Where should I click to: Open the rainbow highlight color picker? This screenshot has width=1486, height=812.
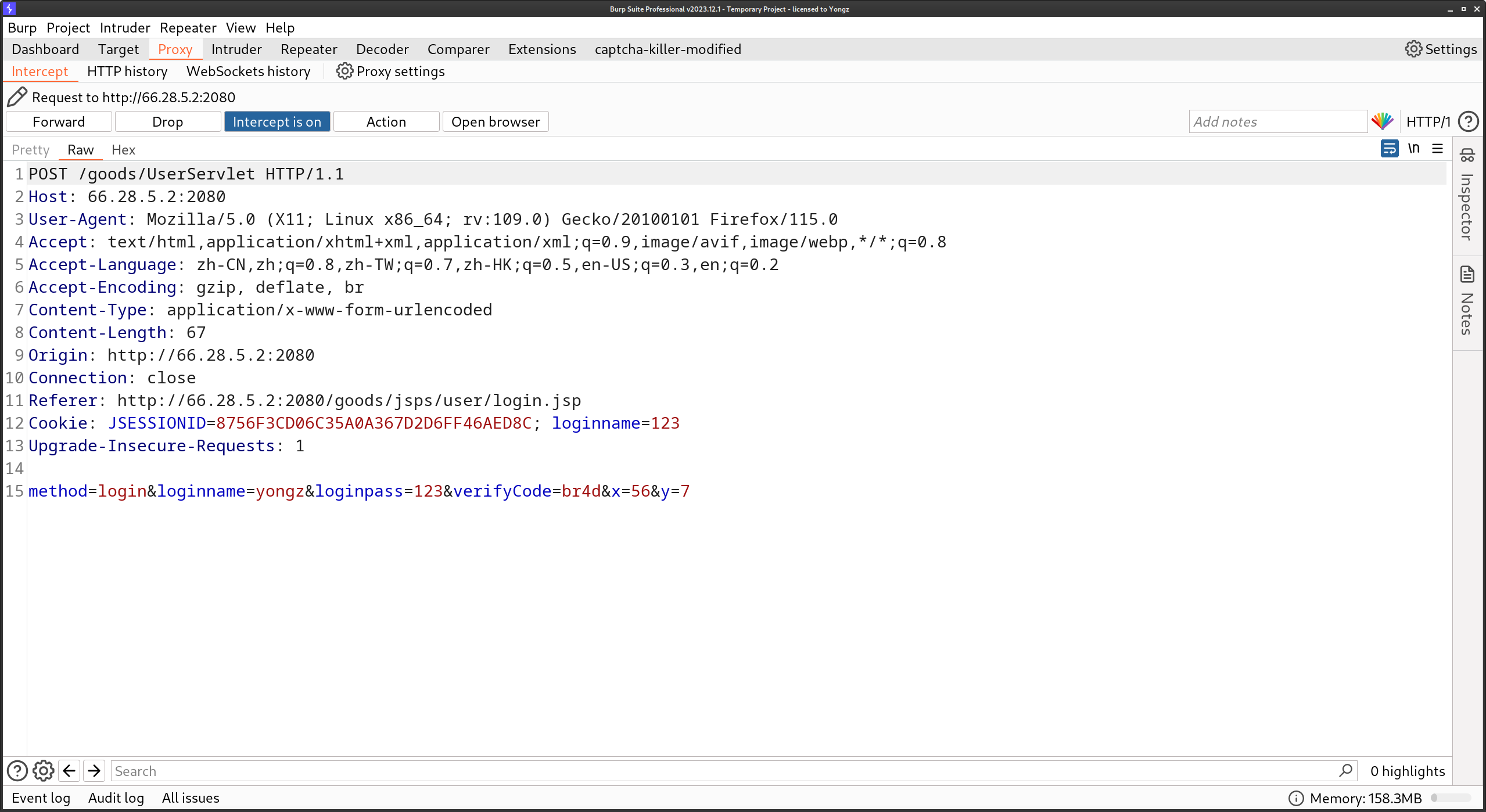(1383, 121)
